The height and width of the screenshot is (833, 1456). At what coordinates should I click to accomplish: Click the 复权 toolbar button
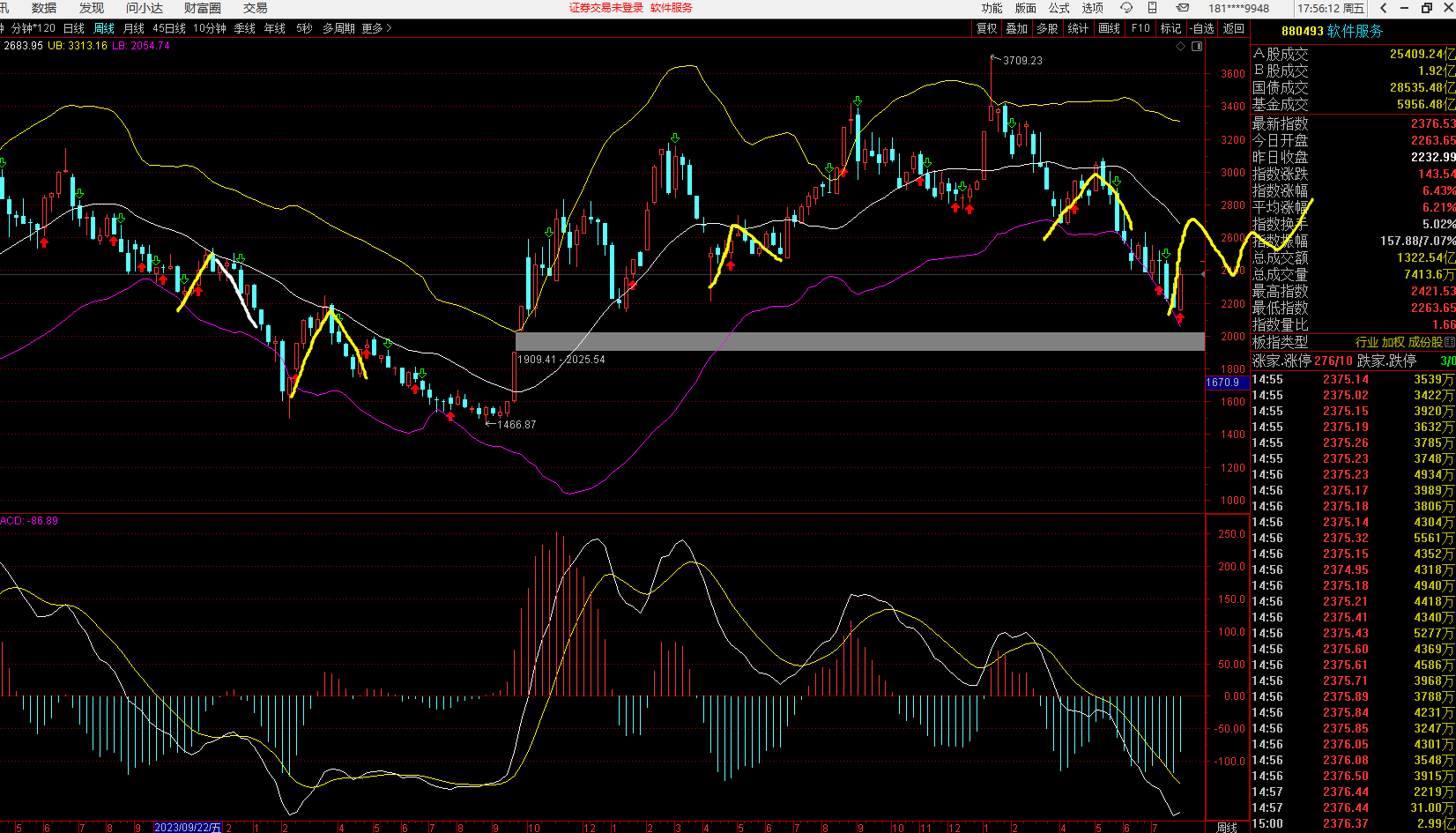click(987, 28)
